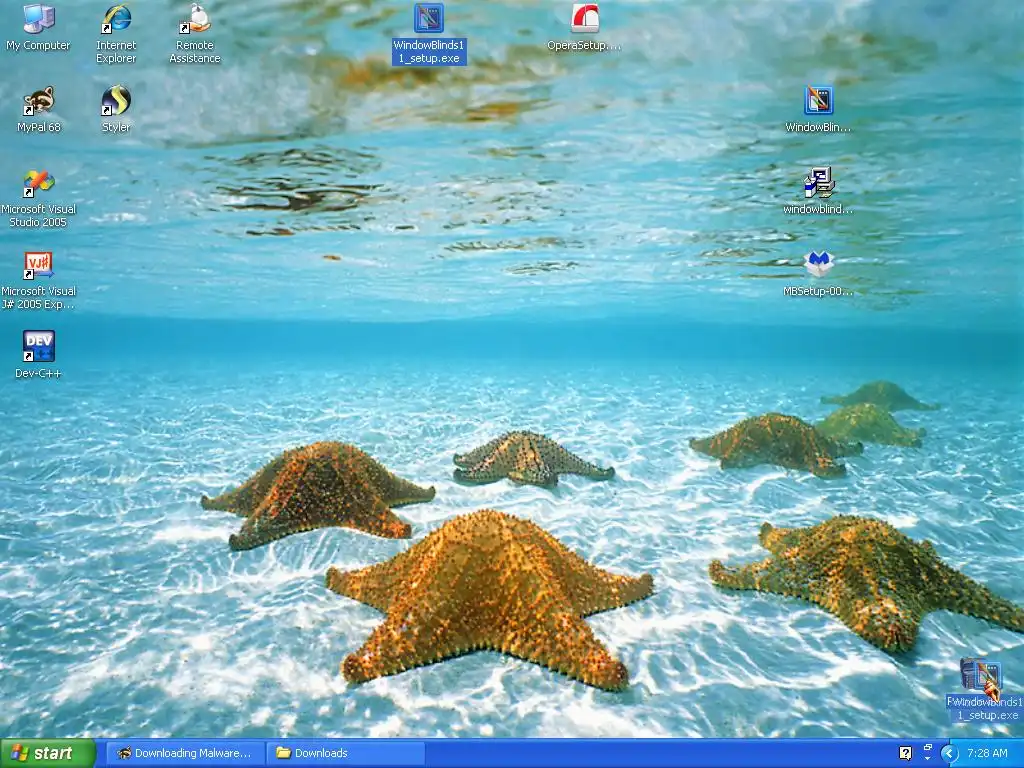Viewport: 1024px width, 768px height.
Task: Select Microsoft Visual Studio 2005 shortcut
Action: click(39, 199)
